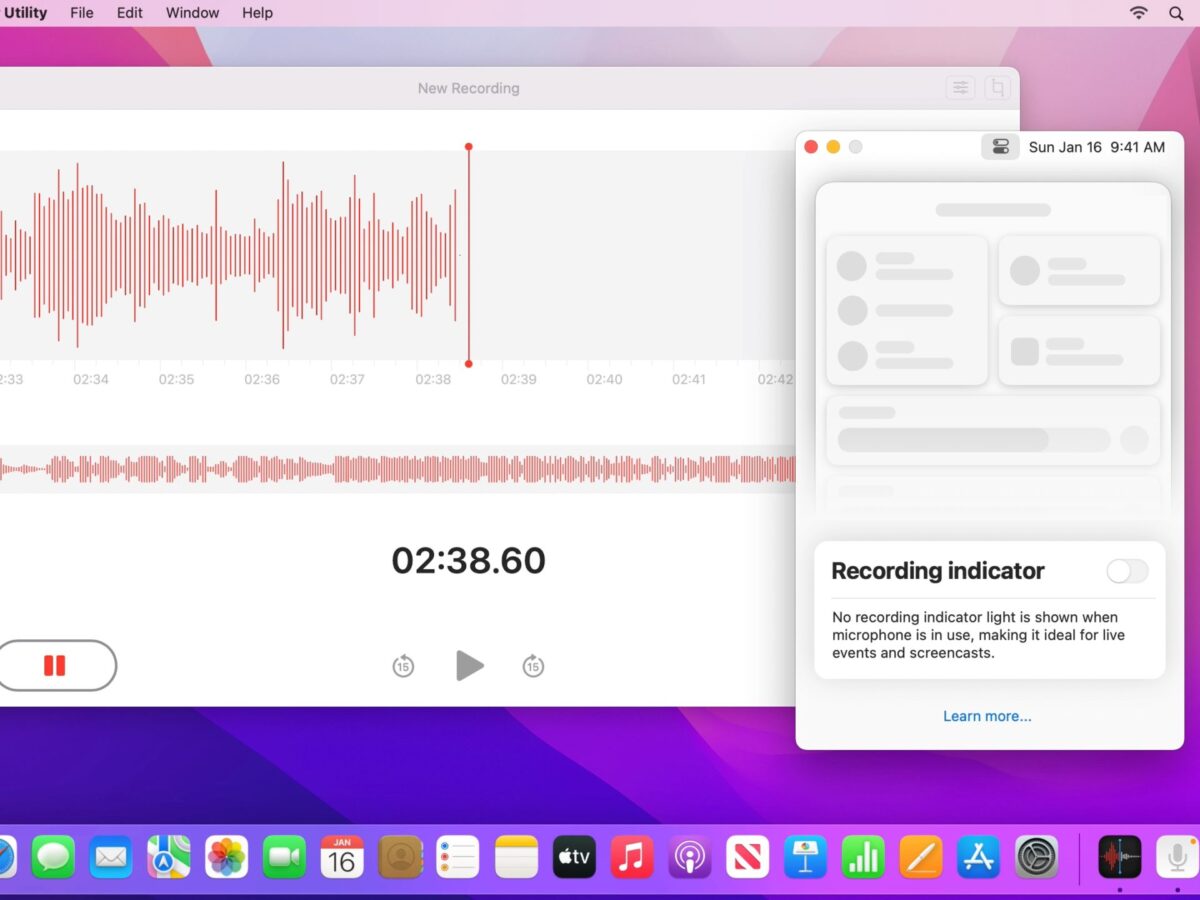
Task: Toggle the Recording indicator switch
Action: point(1127,571)
